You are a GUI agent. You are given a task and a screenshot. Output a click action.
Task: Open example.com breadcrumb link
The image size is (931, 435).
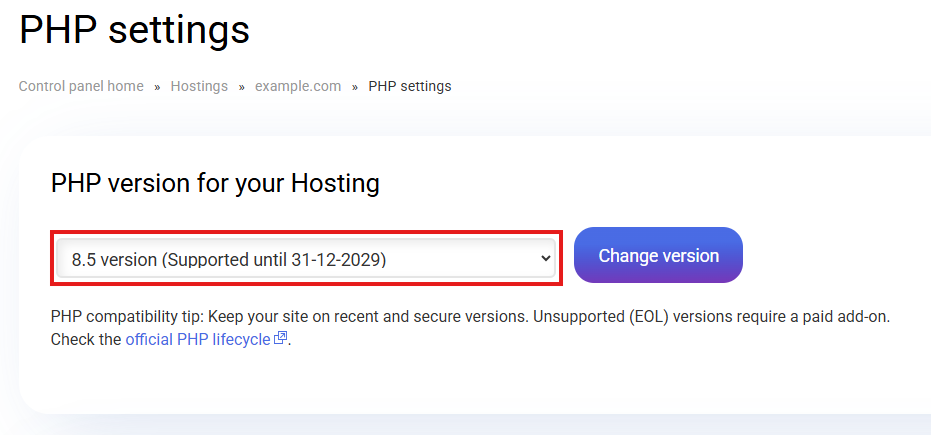(x=298, y=86)
